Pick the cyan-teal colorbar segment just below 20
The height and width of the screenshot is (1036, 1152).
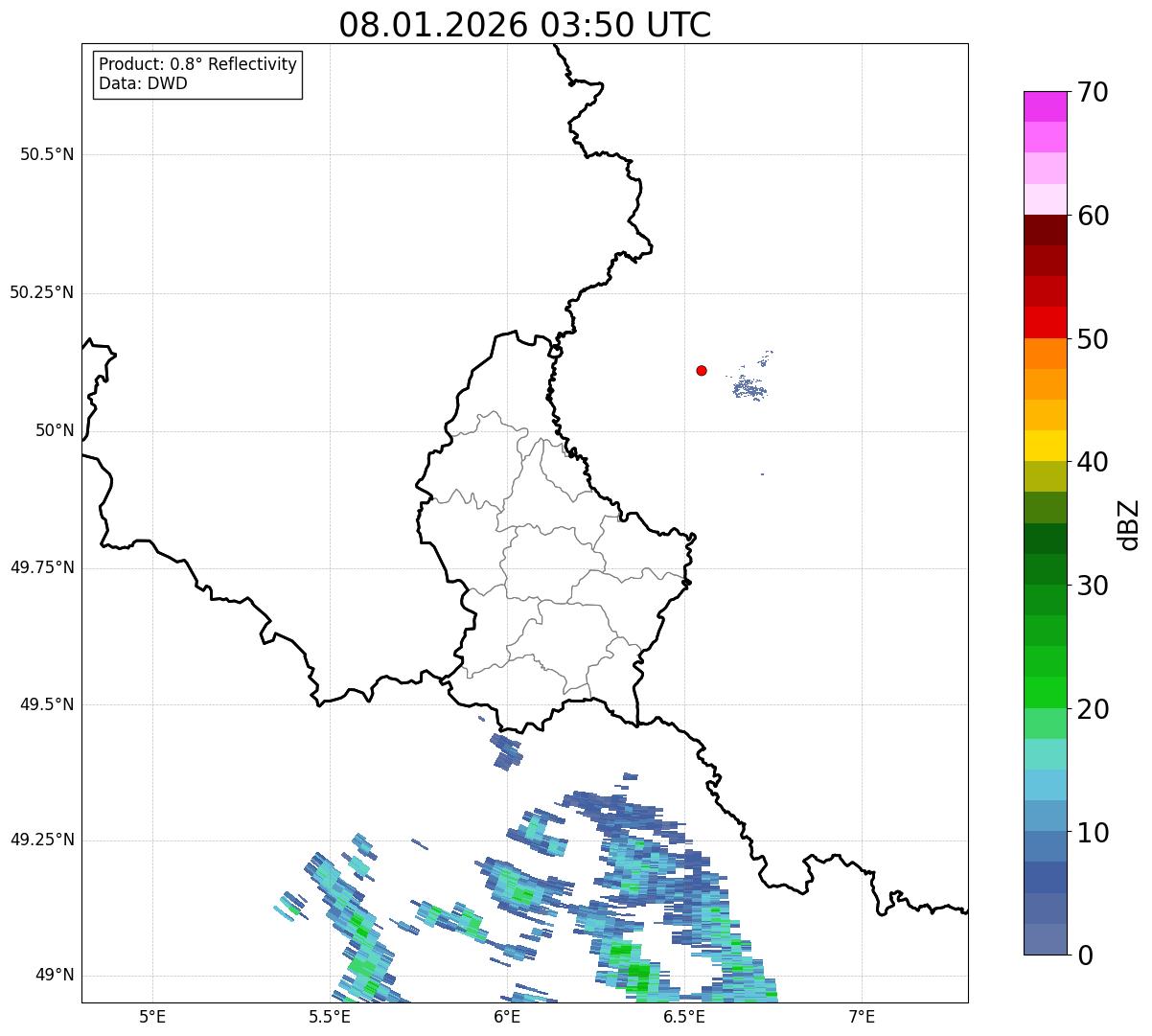click(x=1045, y=754)
